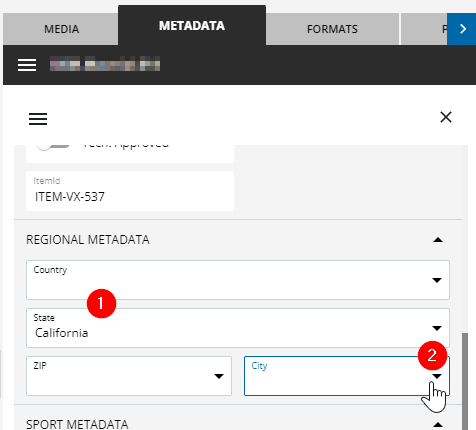Click the partially hidden tab after Formats
The image size is (476, 430).
pos(424,29)
